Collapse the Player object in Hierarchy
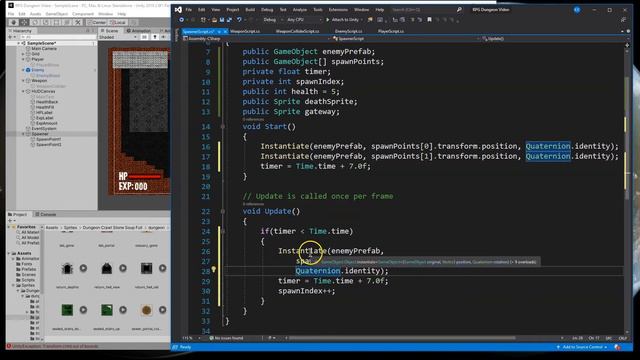Viewport: 640px width, 360px height. [x=23, y=59]
